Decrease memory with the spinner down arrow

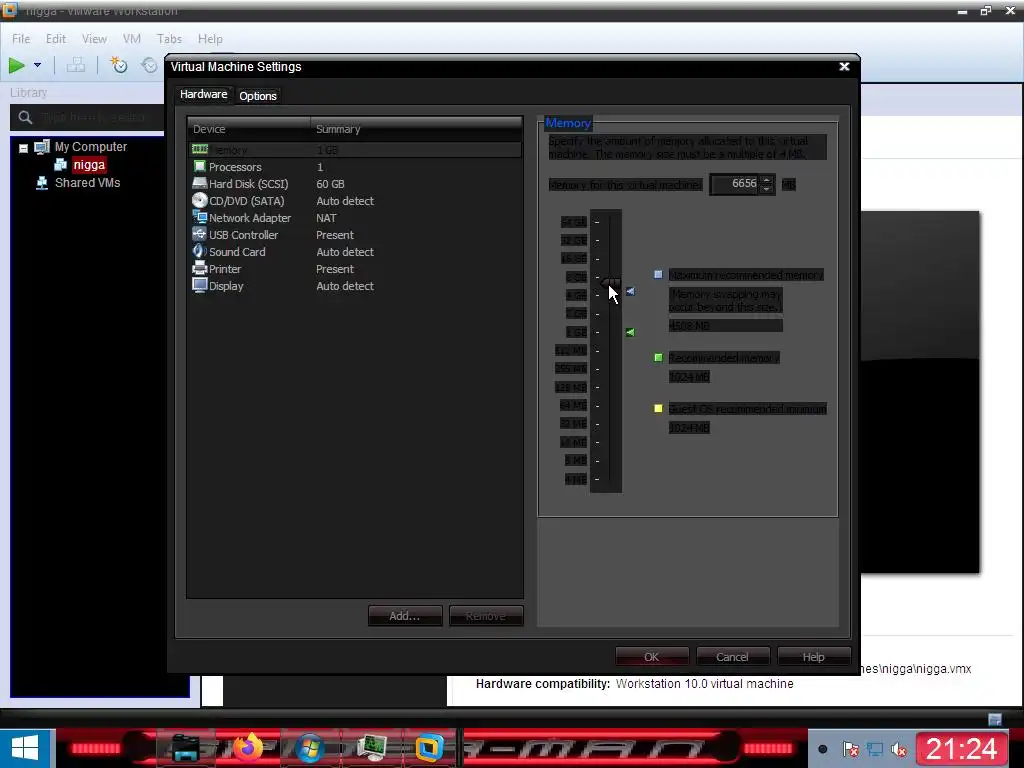pos(767,189)
